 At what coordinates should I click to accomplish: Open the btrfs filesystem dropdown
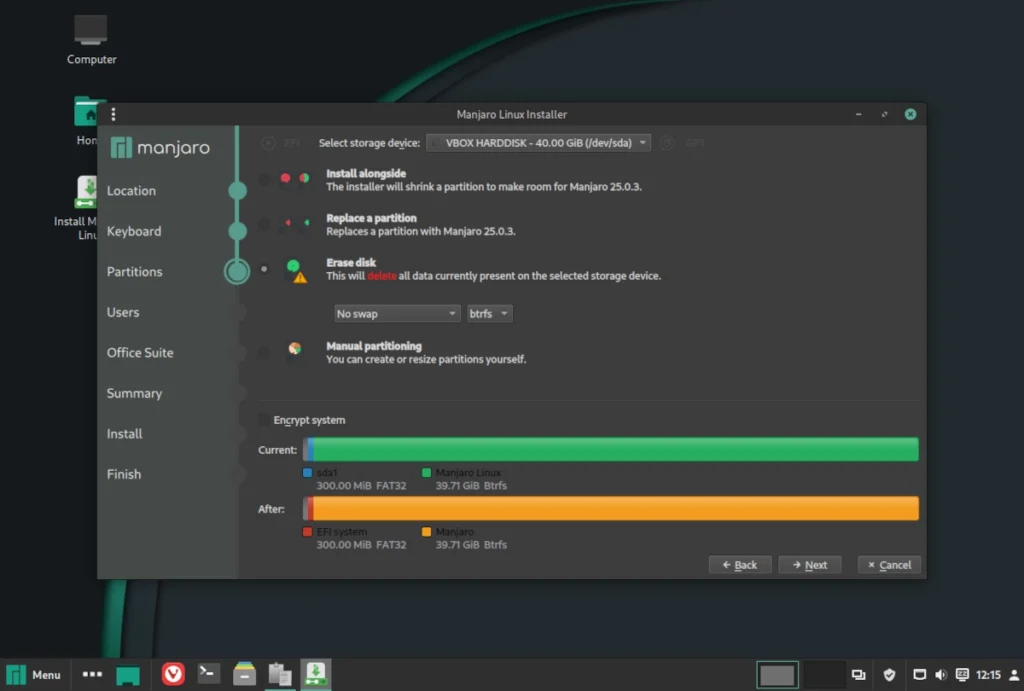489,313
